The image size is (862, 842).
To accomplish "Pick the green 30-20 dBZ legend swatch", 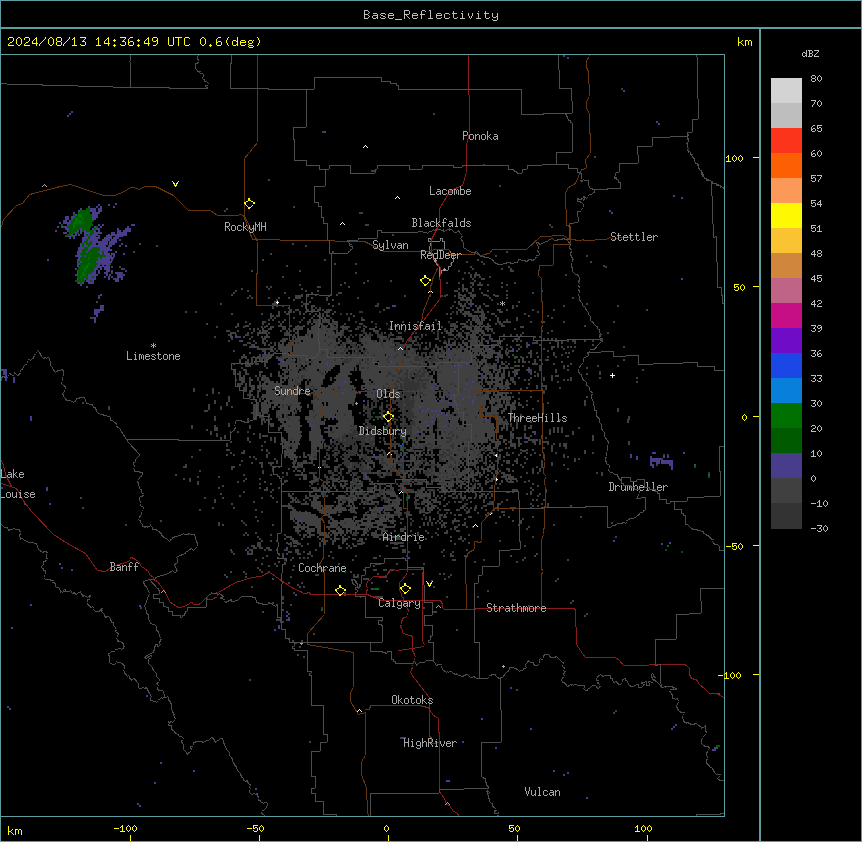I will point(786,416).
